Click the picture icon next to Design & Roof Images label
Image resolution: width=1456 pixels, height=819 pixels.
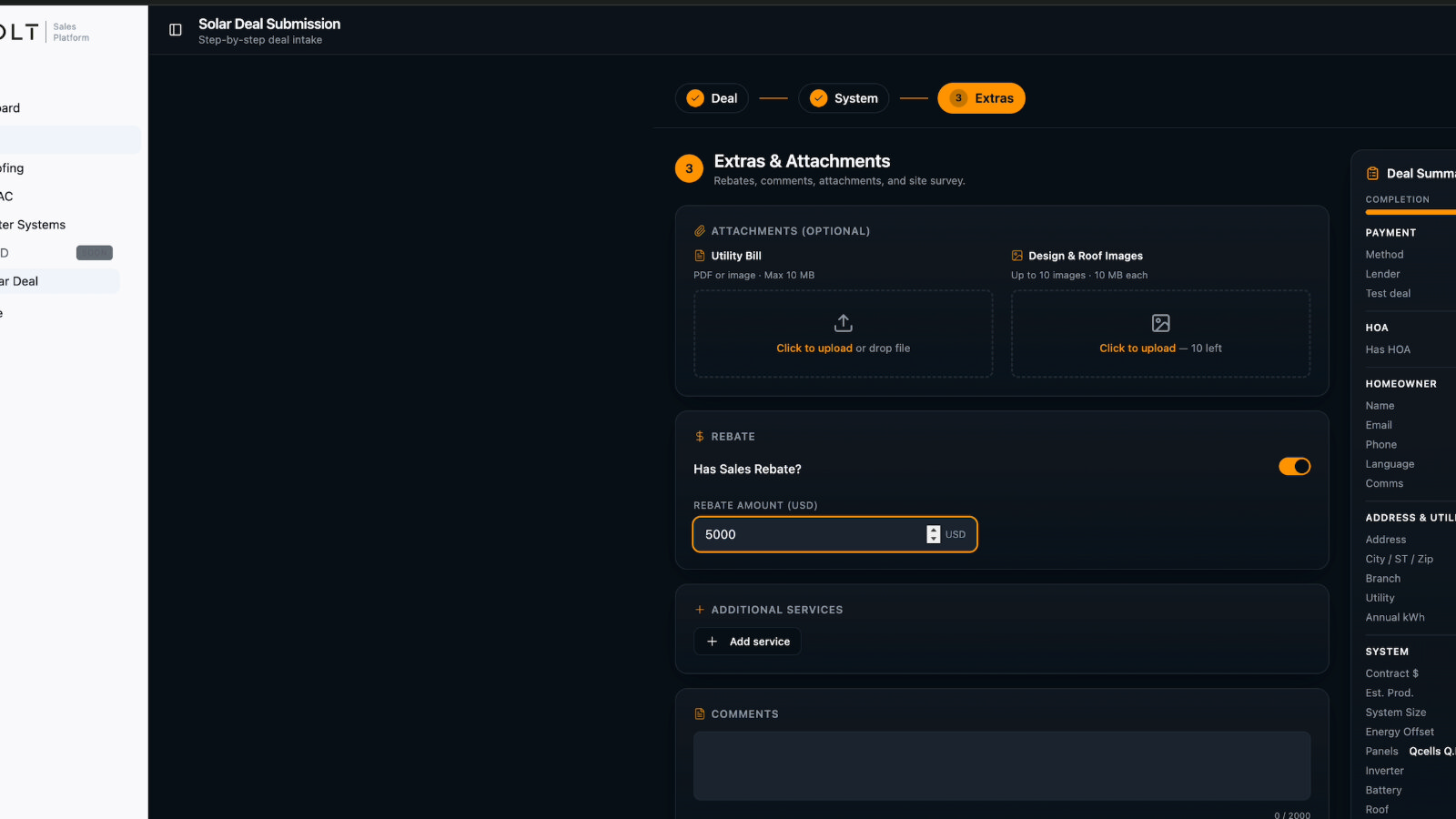(x=1017, y=256)
